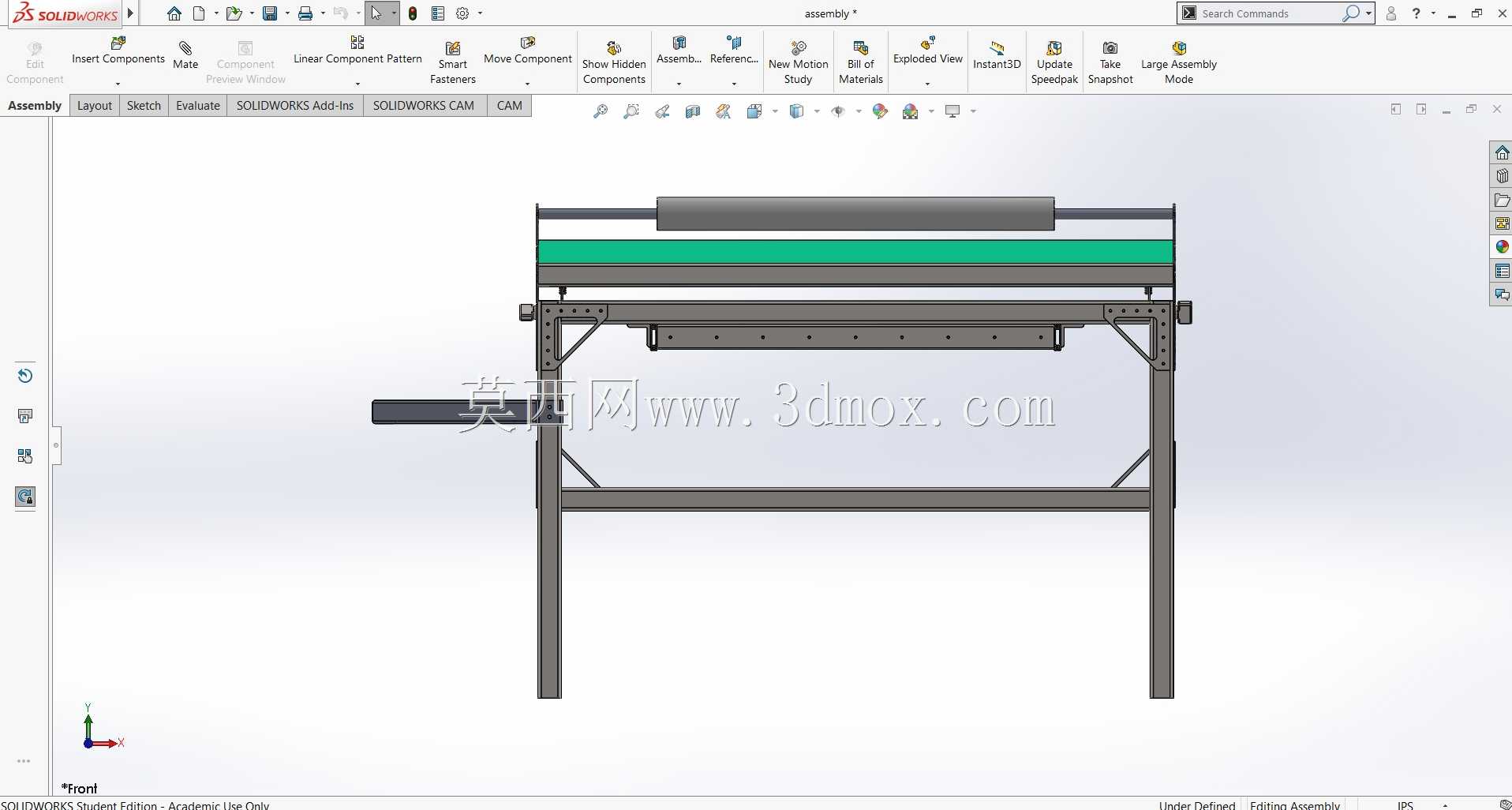Open the Options gear icon

463,13
